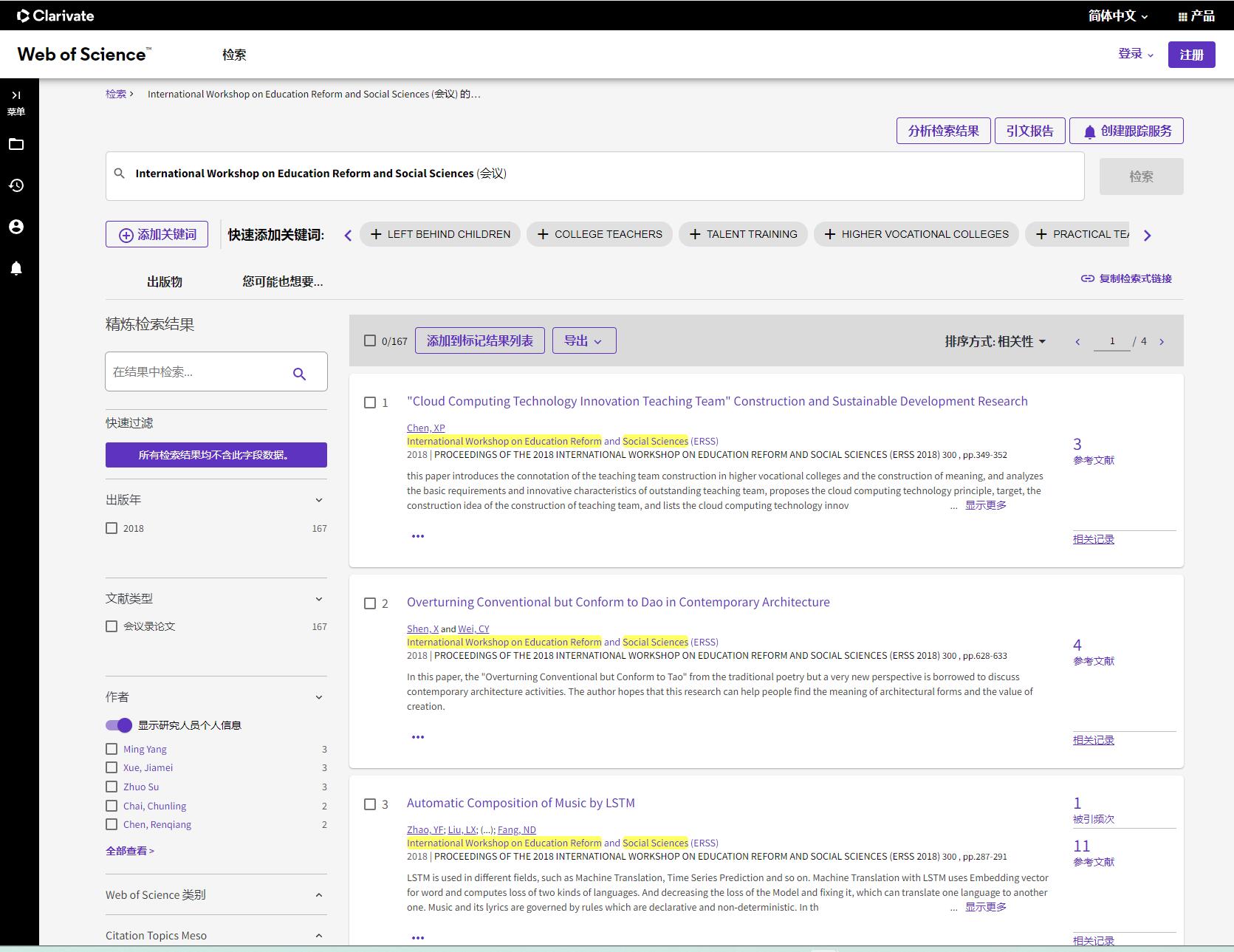Open the 简体中文 language dropdown

1118,16
